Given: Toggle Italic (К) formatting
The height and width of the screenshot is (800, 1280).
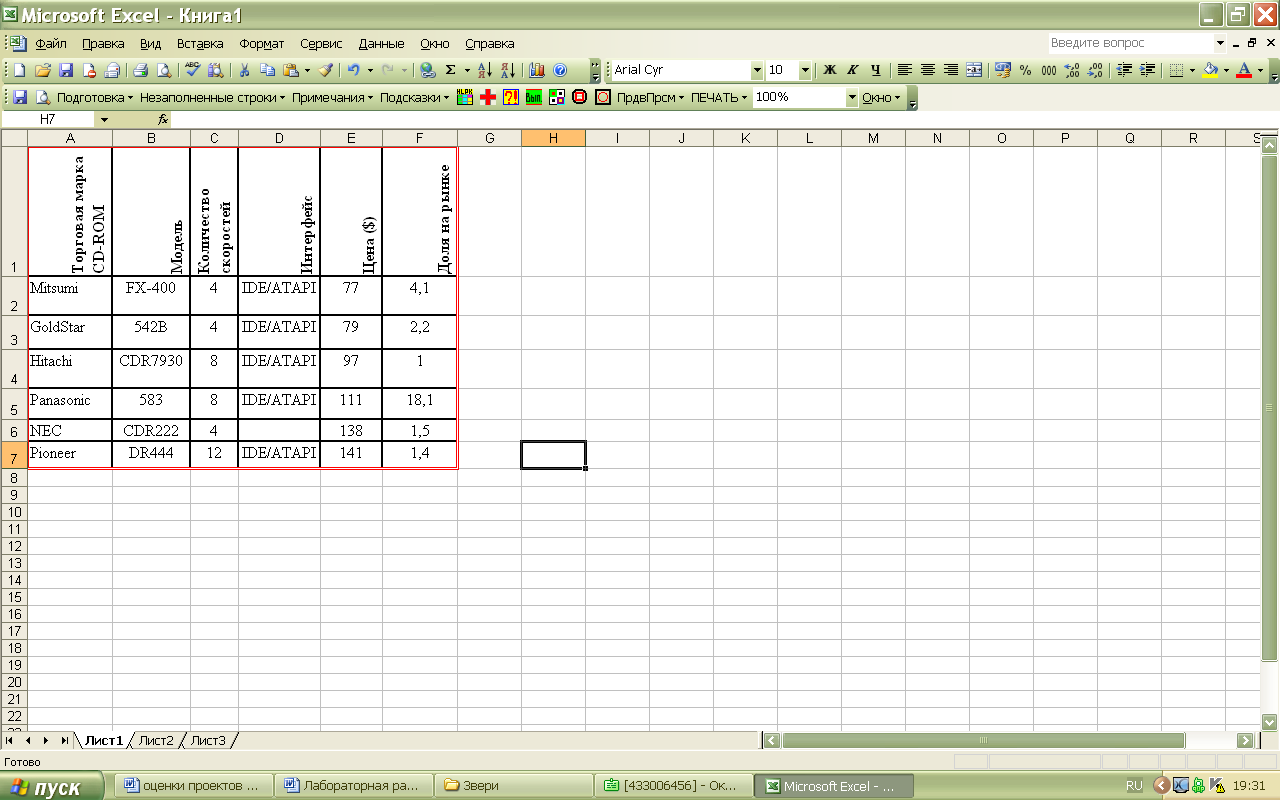Looking at the screenshot, I should tap(852, 70).
